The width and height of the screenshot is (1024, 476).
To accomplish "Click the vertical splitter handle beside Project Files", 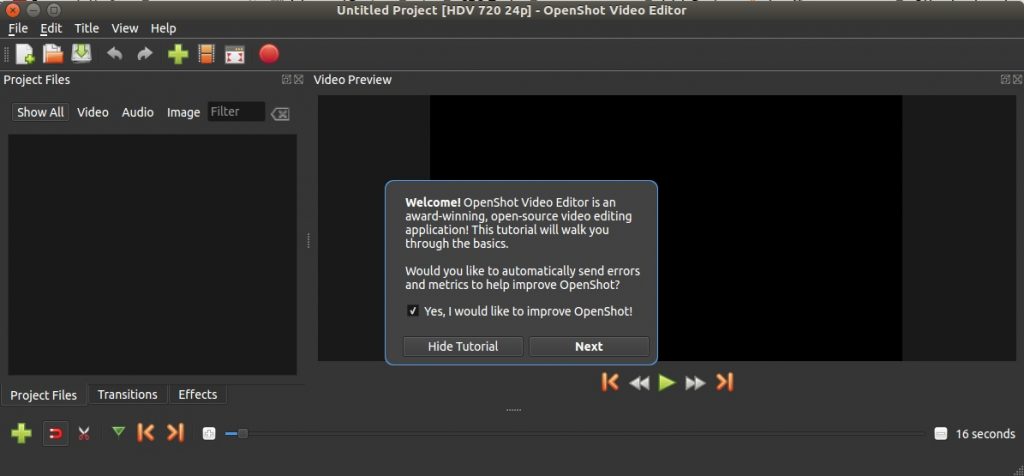I will [x=308, y=241].
